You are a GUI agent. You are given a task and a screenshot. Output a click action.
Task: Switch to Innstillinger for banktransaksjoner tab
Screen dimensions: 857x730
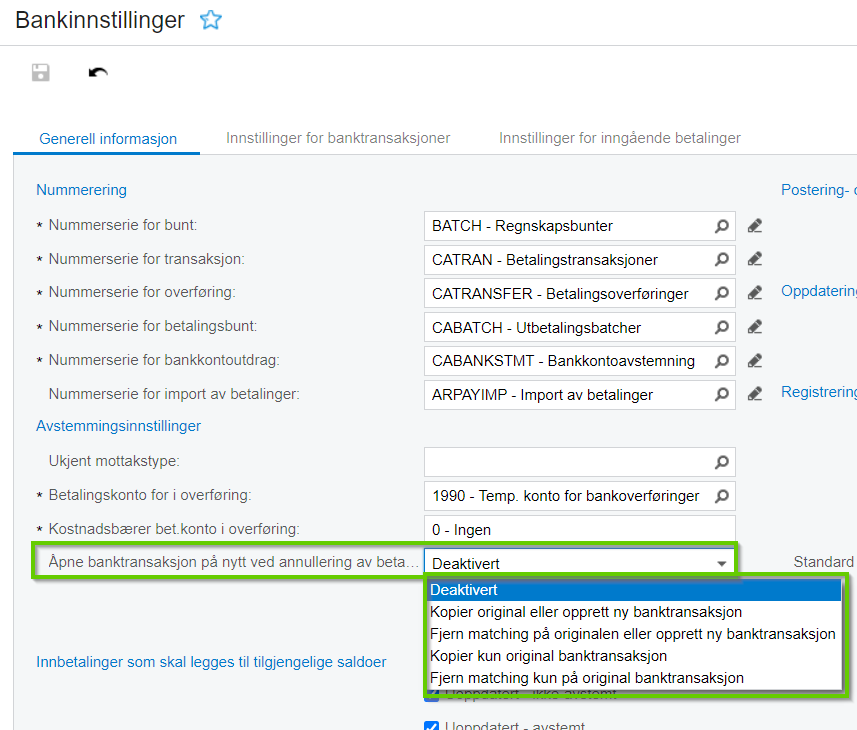338,138
